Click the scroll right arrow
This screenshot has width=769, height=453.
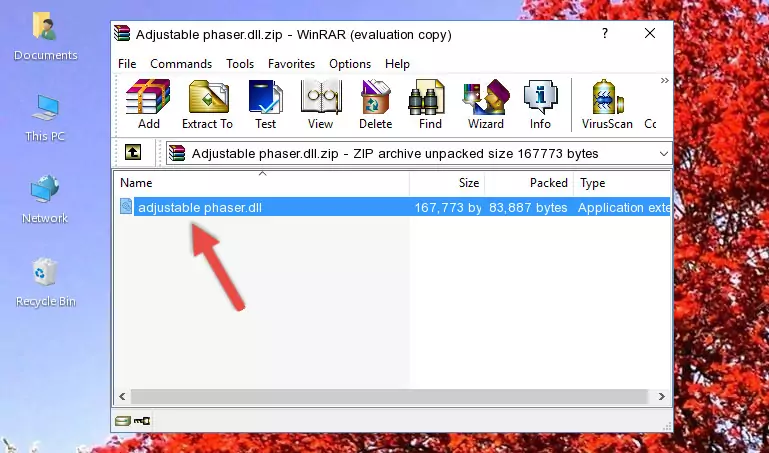click(662, 396)
